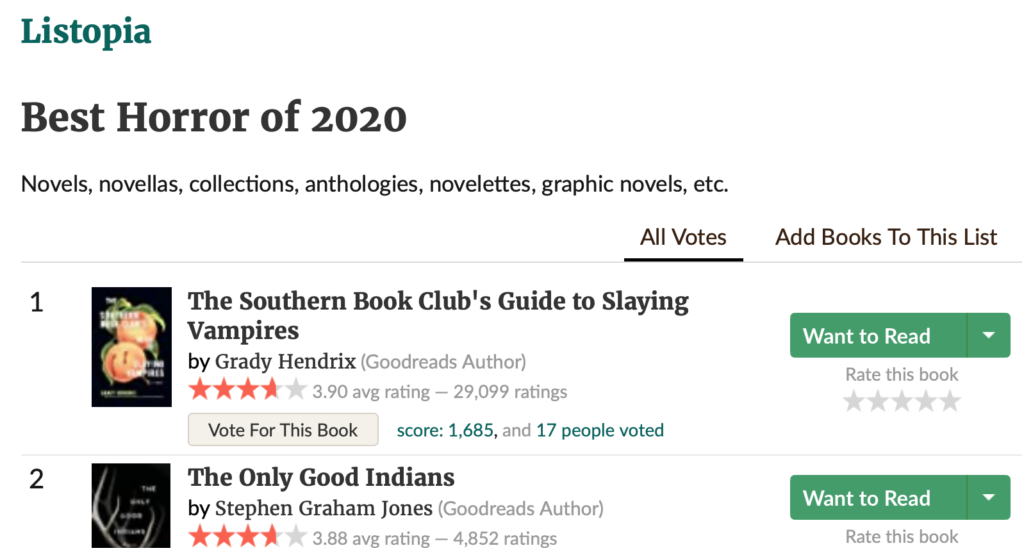
Task: Open The Only Good Indians title link
Action: pos(321,477)
